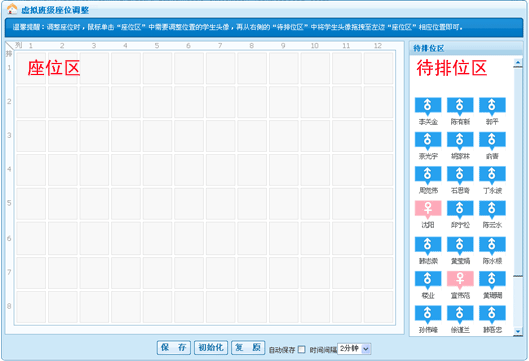Click column header number 10
Image resolution: width=529 pixels, height=361 pixels.
click(314, 46)
